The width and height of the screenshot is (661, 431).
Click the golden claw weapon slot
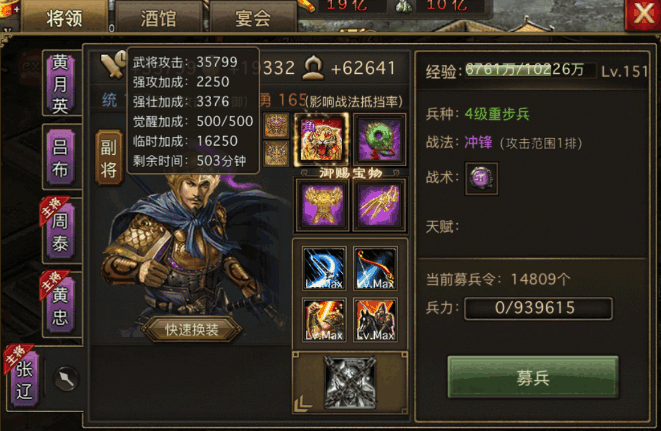click(x=379, y=205)
